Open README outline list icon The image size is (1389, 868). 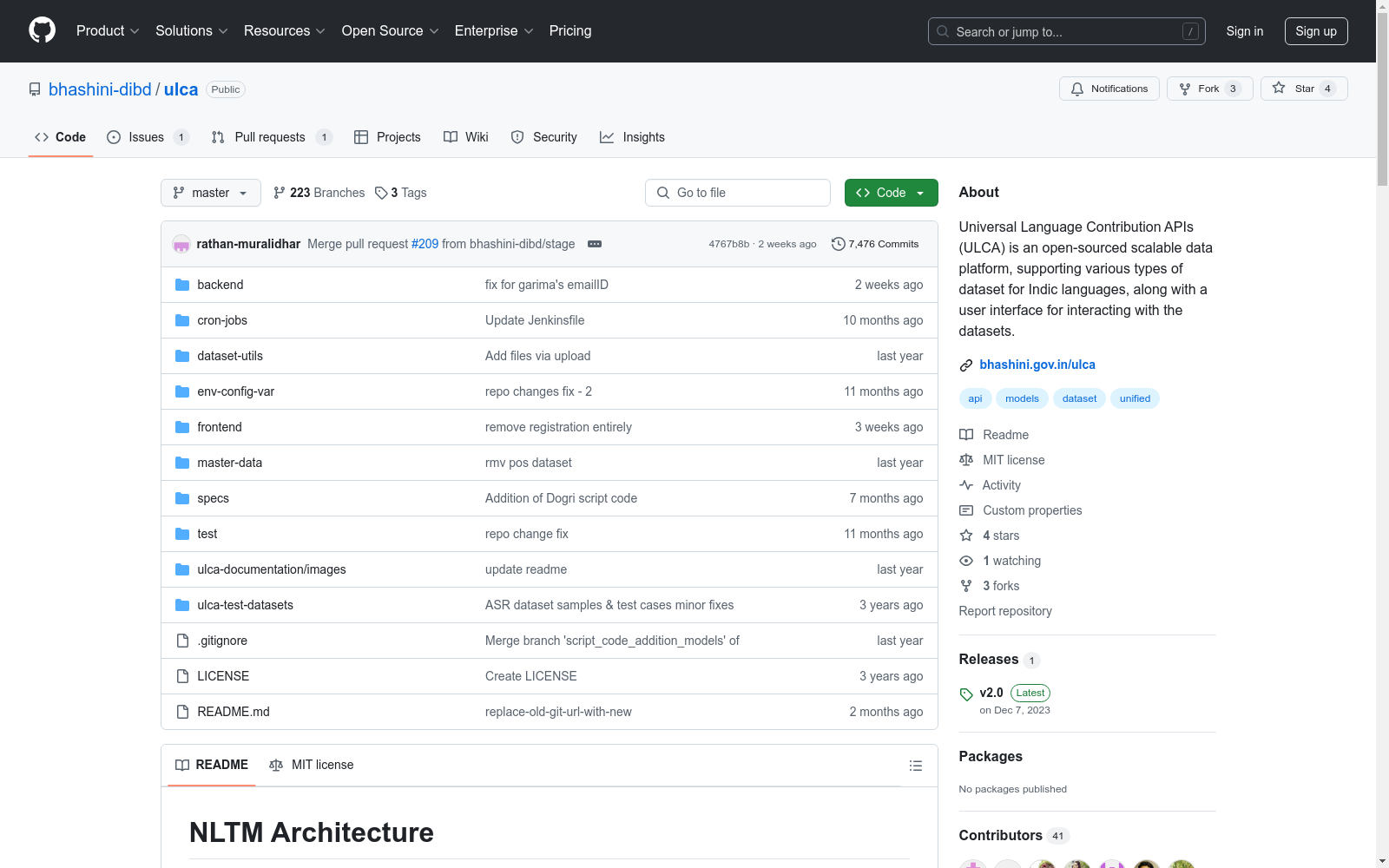point(916,766)
